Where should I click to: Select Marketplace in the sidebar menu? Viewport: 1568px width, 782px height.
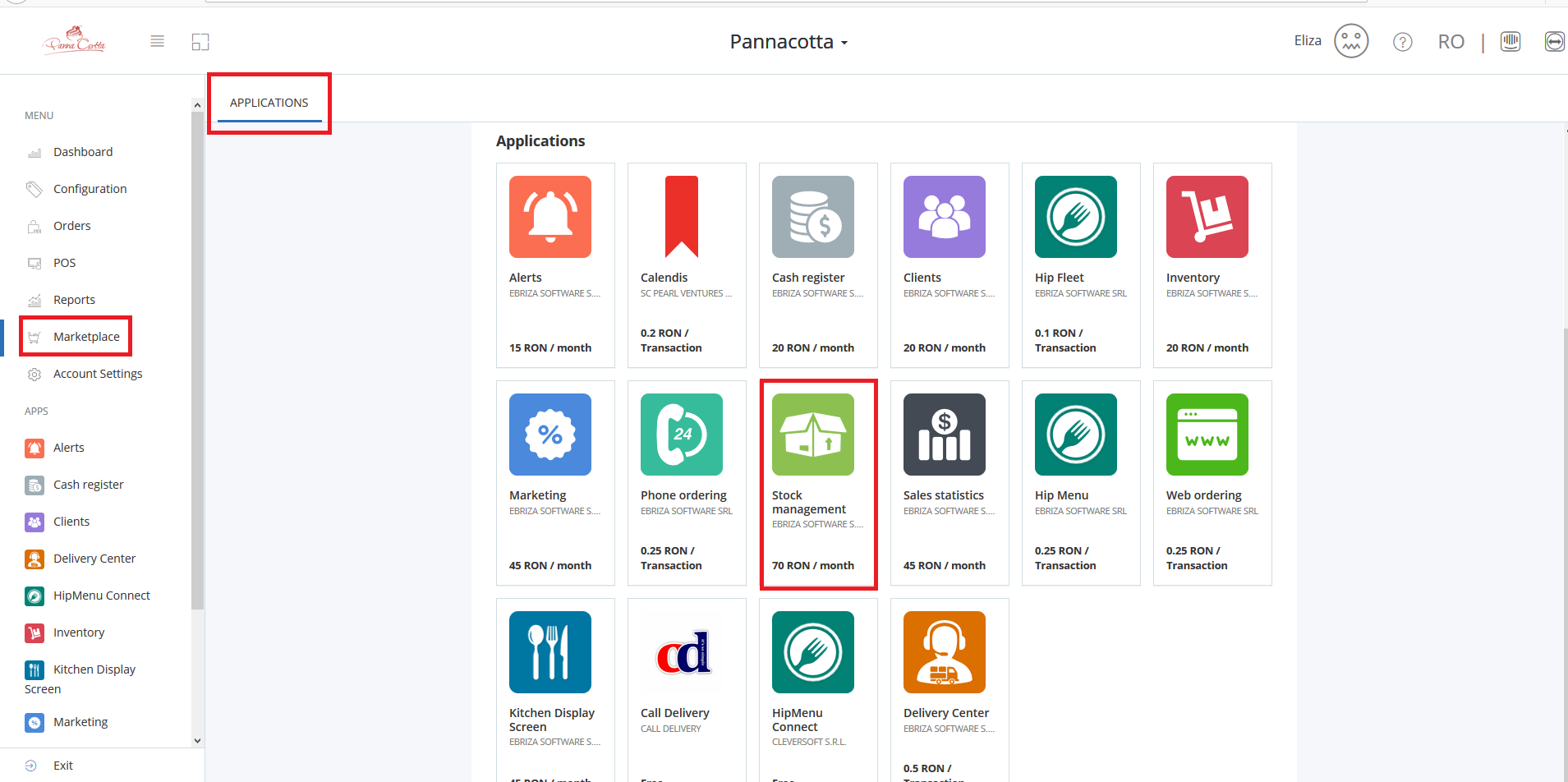pos(86,337)
